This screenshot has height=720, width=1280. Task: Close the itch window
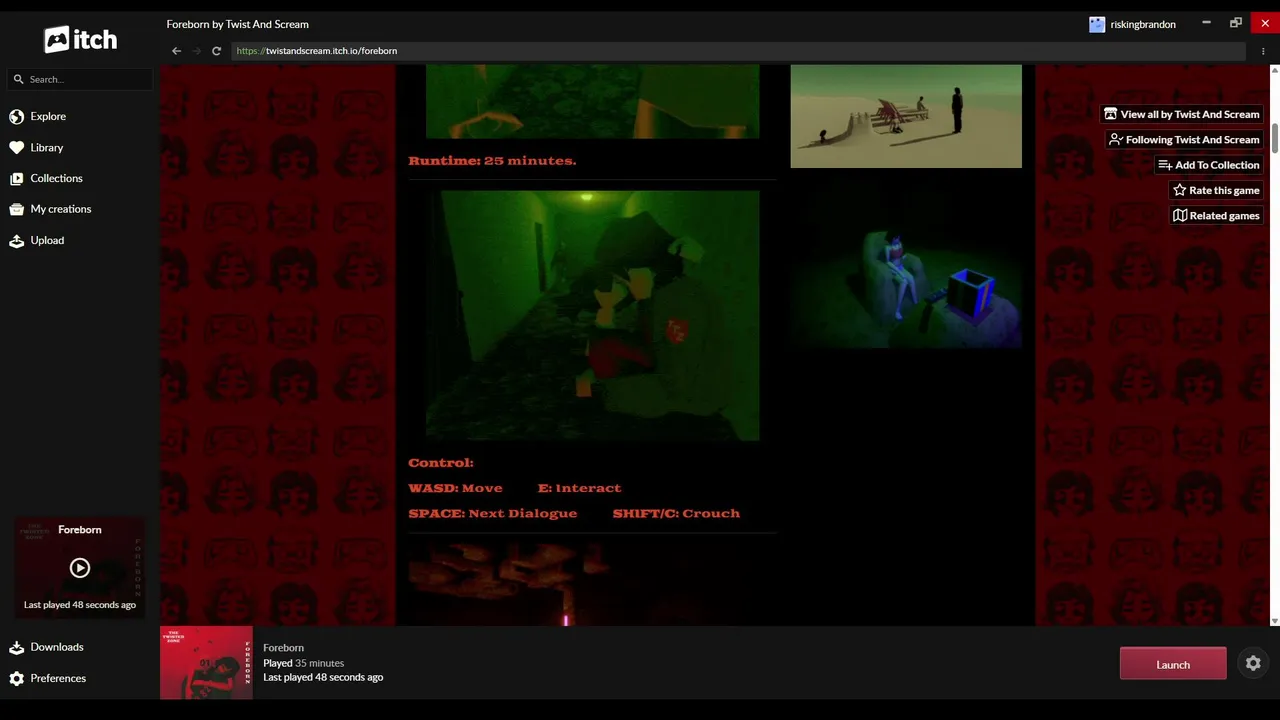1265,23
